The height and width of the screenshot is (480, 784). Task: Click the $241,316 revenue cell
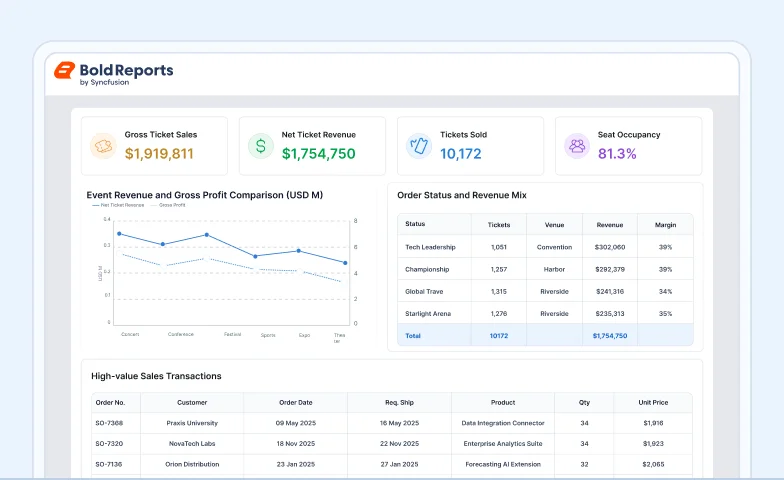(x=610, y=292)
